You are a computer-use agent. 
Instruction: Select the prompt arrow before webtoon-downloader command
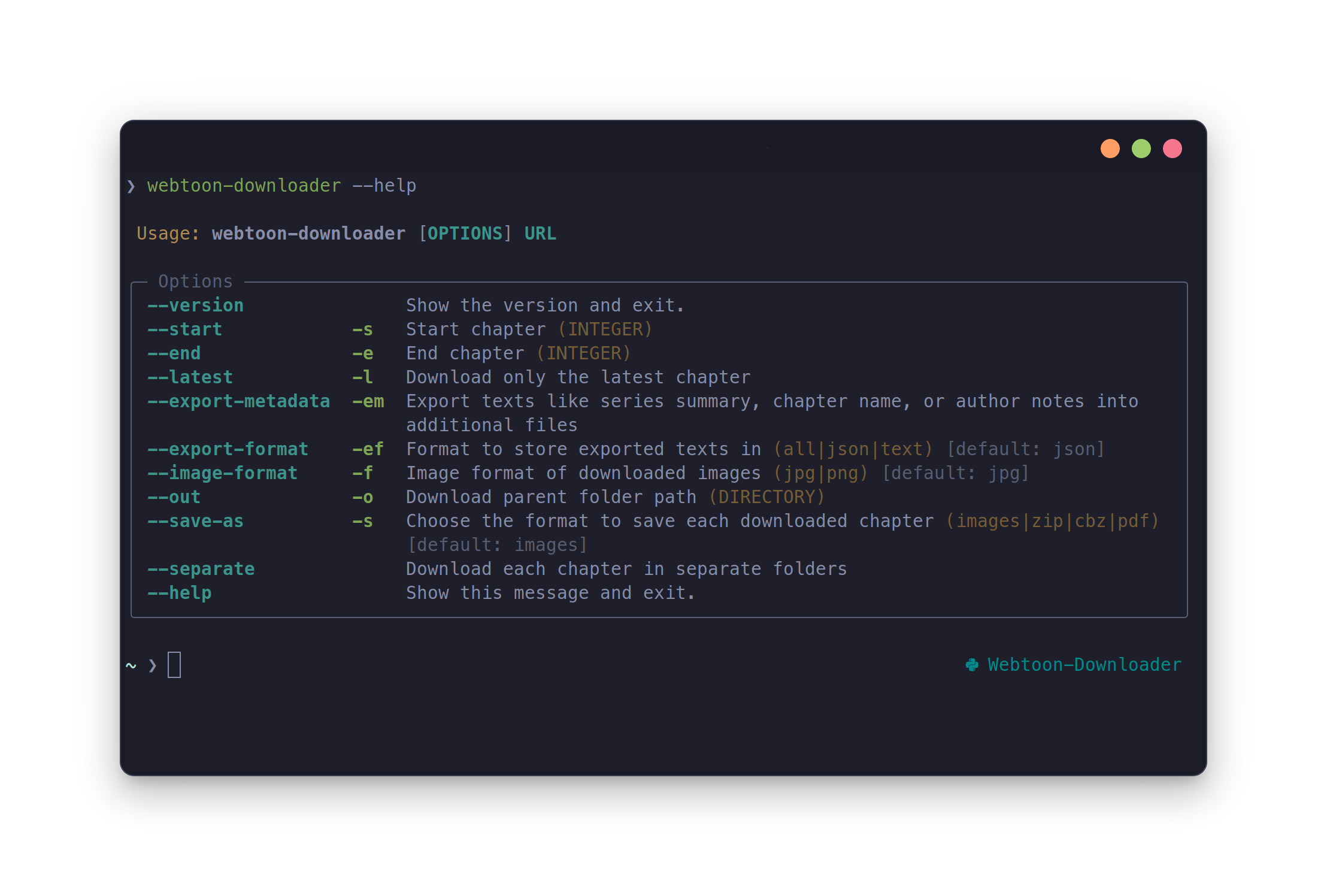131,186
